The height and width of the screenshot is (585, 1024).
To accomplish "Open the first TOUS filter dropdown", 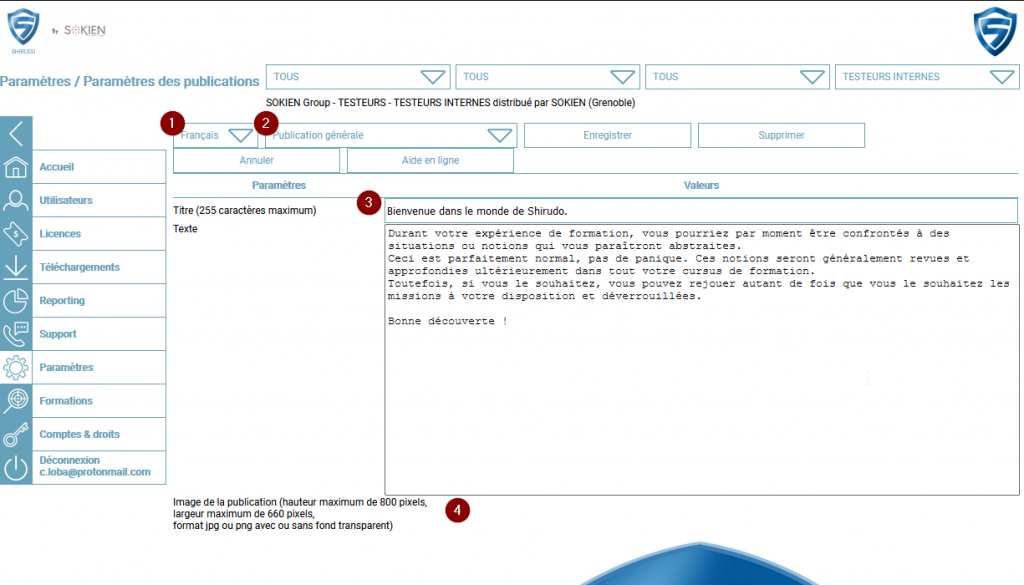I will tap(359, 77).
